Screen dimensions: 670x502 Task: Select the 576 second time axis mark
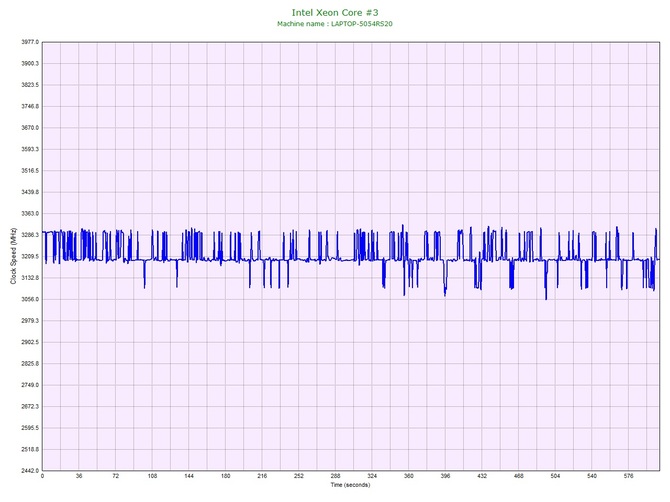tap(629, 477)
